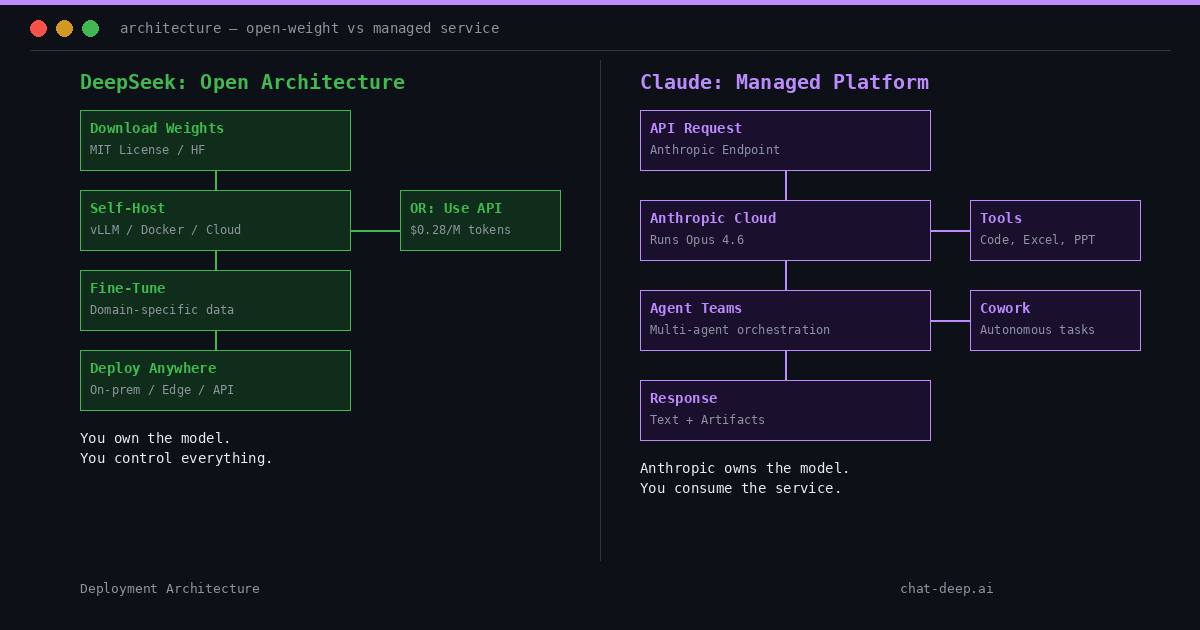Image resolution: width=1200 pixels, height=630 pixels.
Task: Toggle the Cowork autonomous tasks box
Action: point(1055,320)
